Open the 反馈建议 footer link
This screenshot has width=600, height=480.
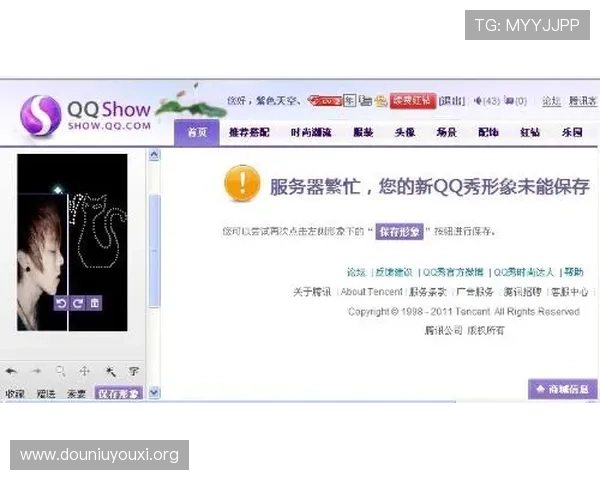(x=394, y=273)
